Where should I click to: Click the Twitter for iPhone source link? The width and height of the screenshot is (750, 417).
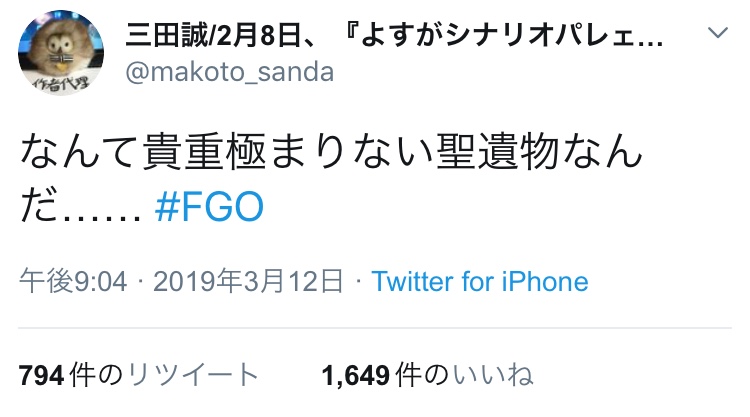point(480,281)
